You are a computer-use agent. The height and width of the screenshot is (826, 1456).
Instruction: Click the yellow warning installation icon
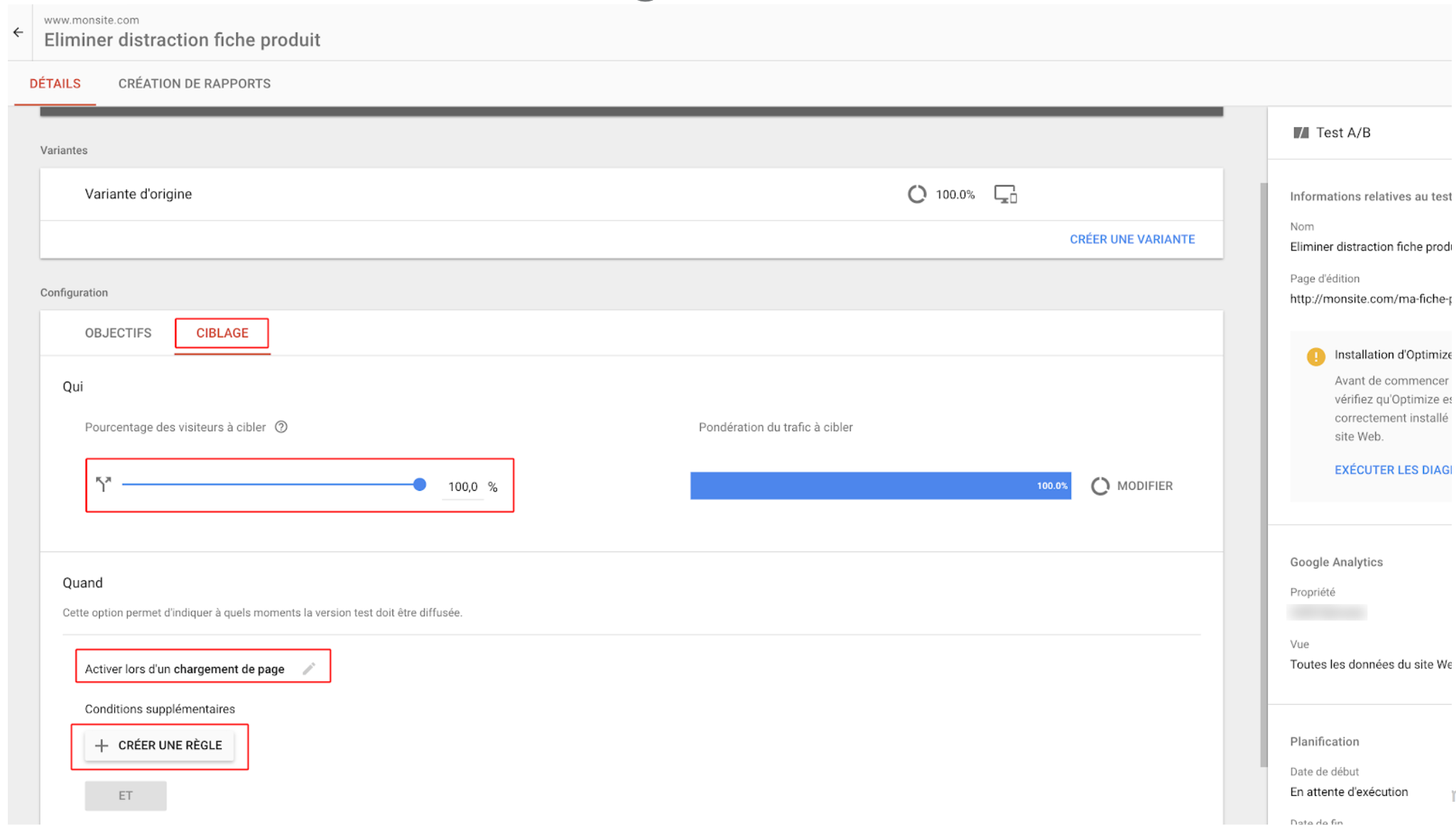pyautogui.click(x=1316, y=357)
